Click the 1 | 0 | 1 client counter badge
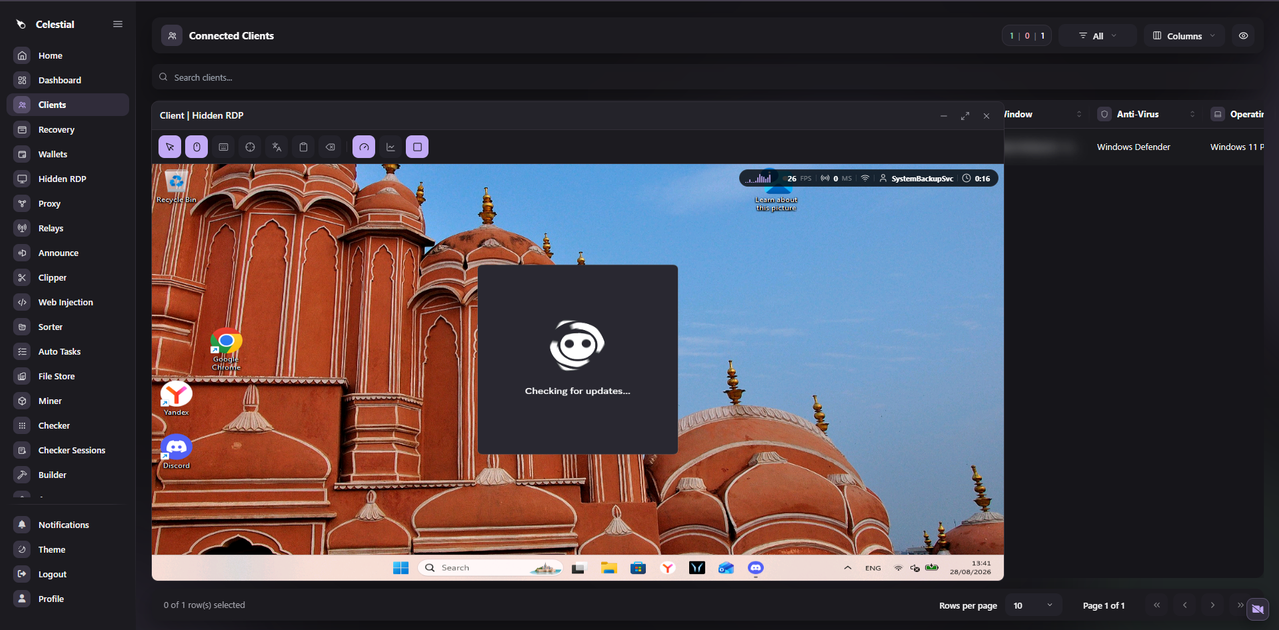 1027,36
